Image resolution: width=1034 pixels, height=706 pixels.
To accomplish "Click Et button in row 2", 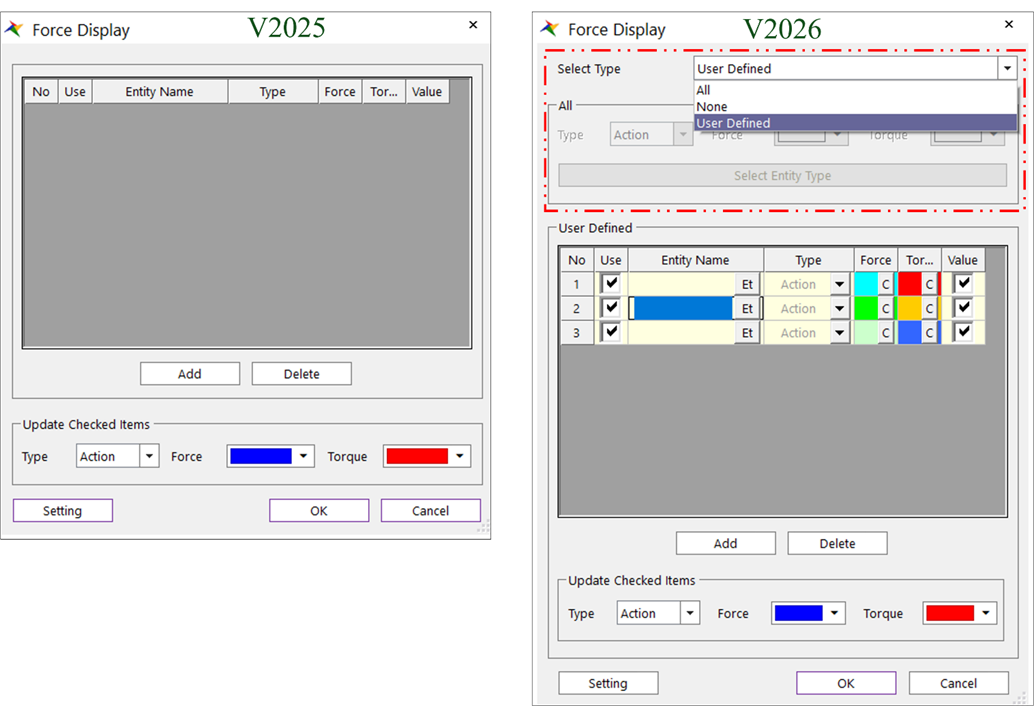I will coord(747,309).
